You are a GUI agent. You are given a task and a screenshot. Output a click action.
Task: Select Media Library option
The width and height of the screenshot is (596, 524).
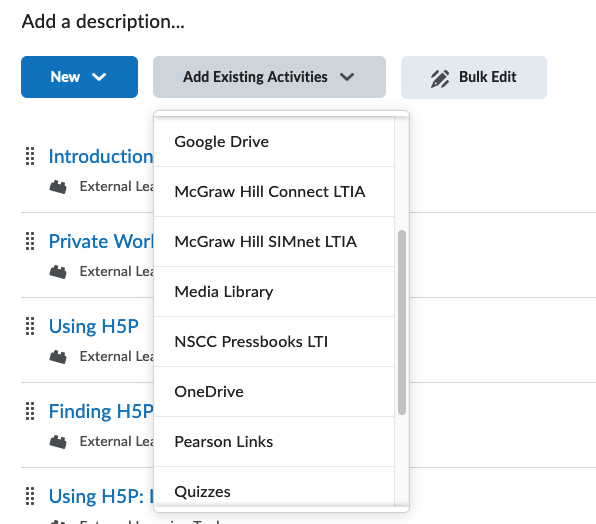point(274,291)
